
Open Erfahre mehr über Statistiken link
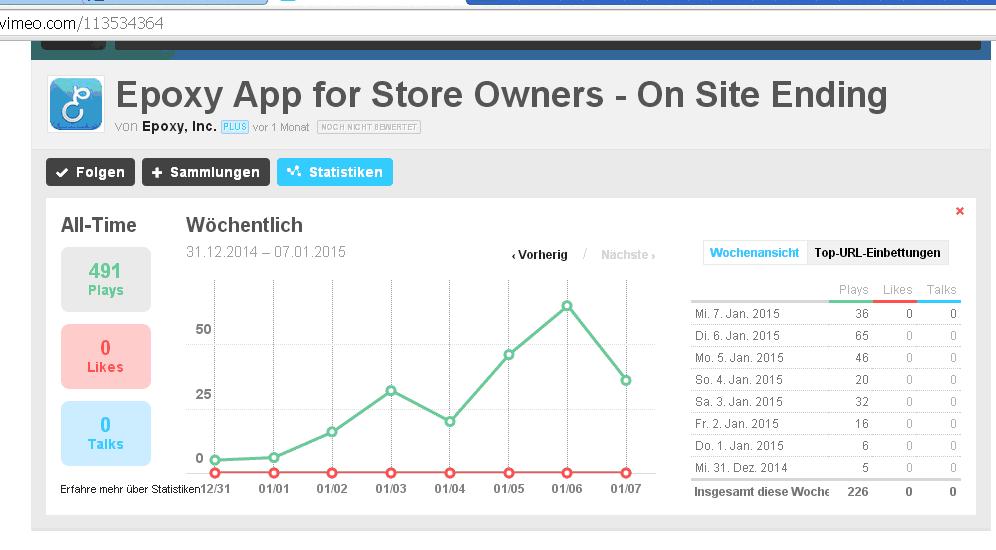point(130,489)
